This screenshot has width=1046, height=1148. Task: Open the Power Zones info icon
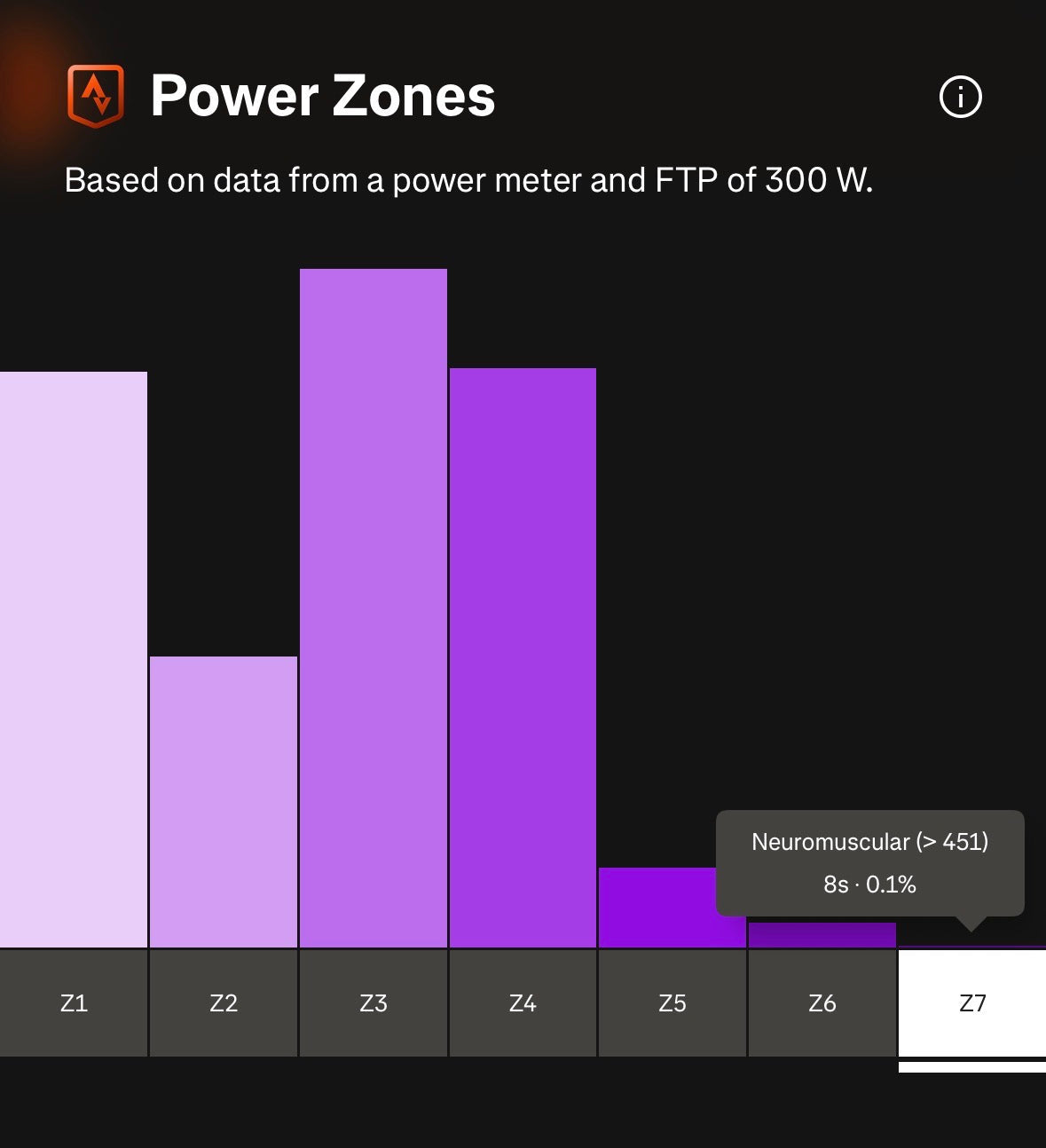[960, 97]
